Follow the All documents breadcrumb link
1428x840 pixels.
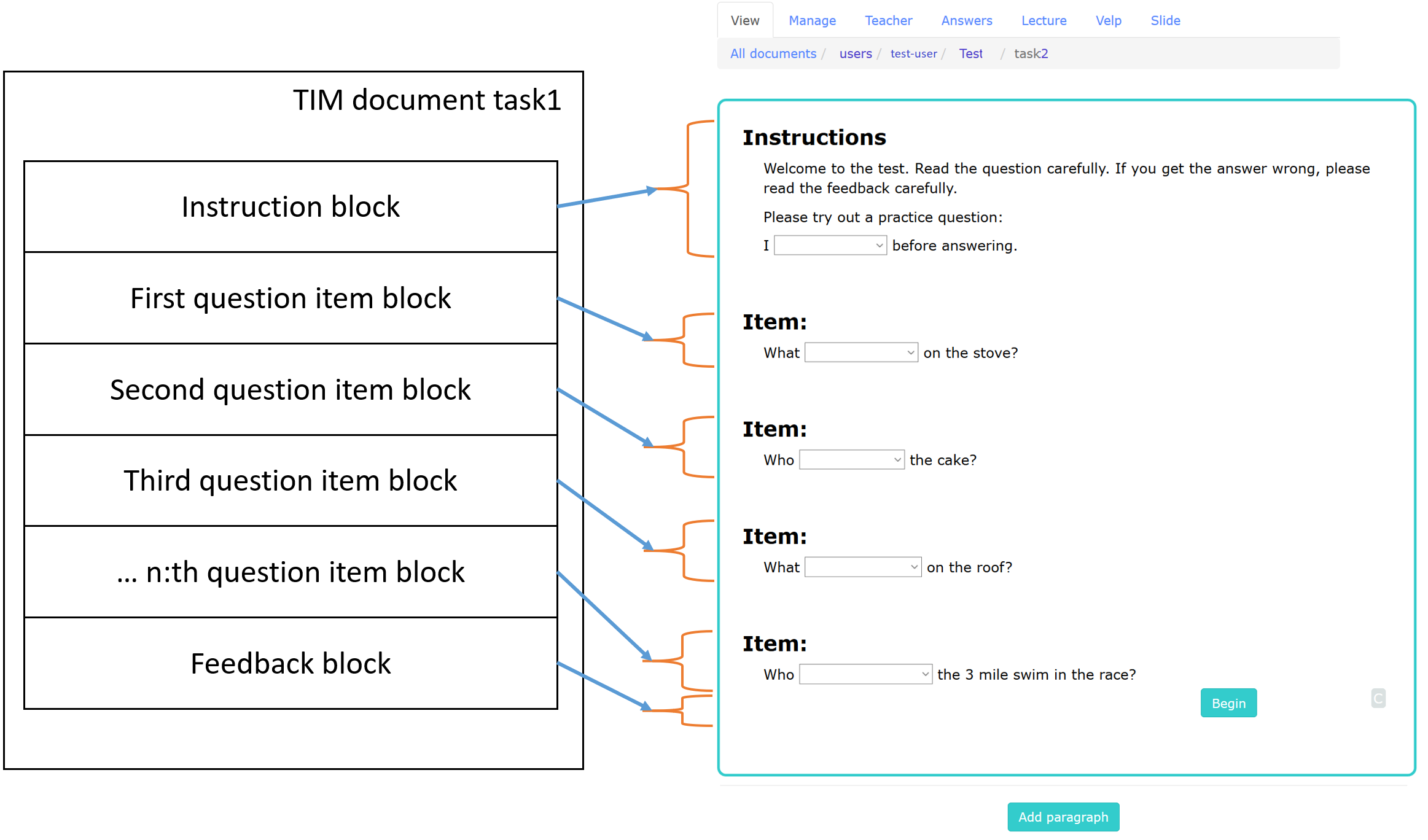pos(773,53)
